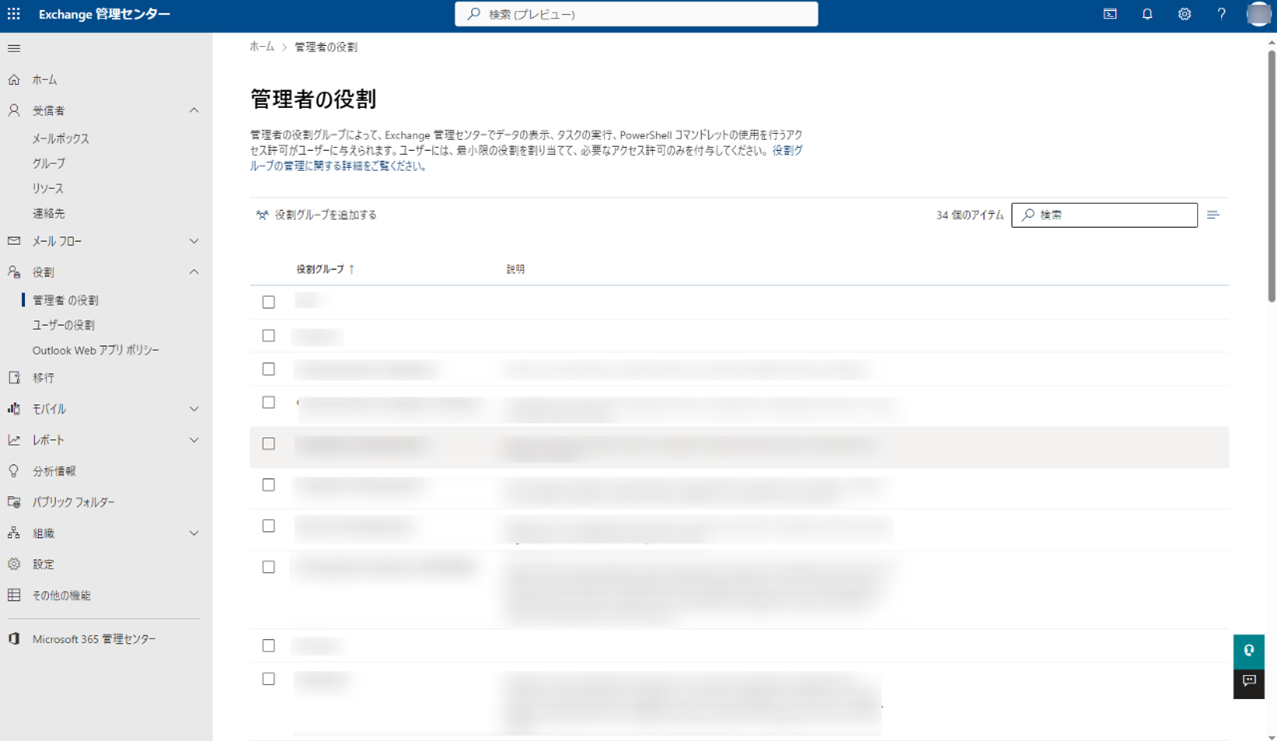
Task: Check the second role group row checkbox
Action: (268, 336)
